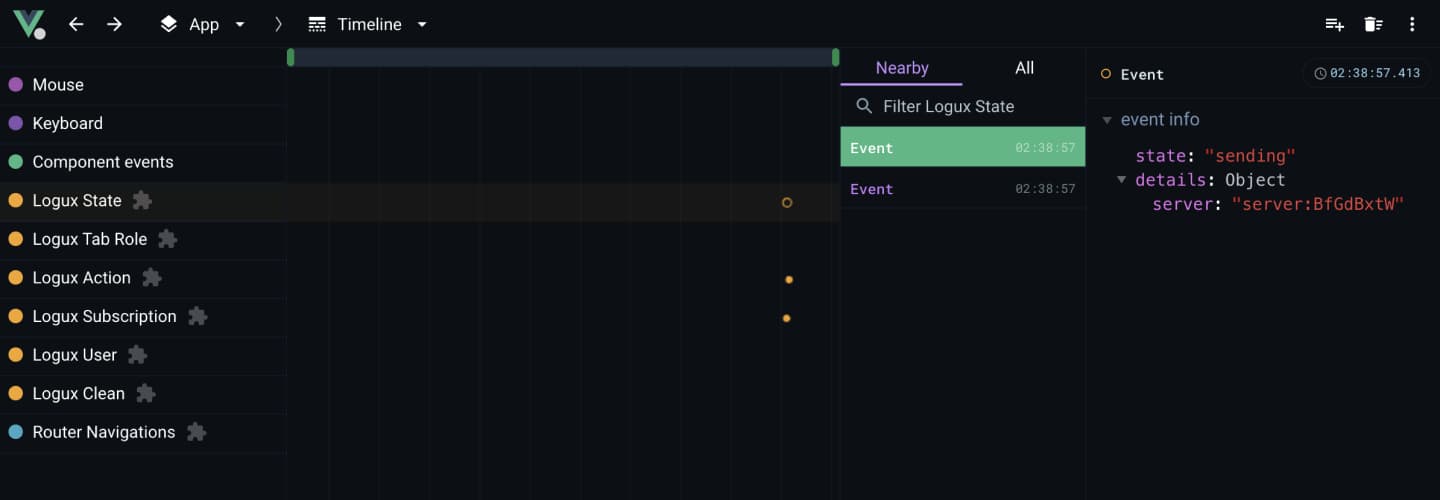Click plugin puzzle icon beside Logux User
This screenshot has height=500, width=1440.
[138, 355]
